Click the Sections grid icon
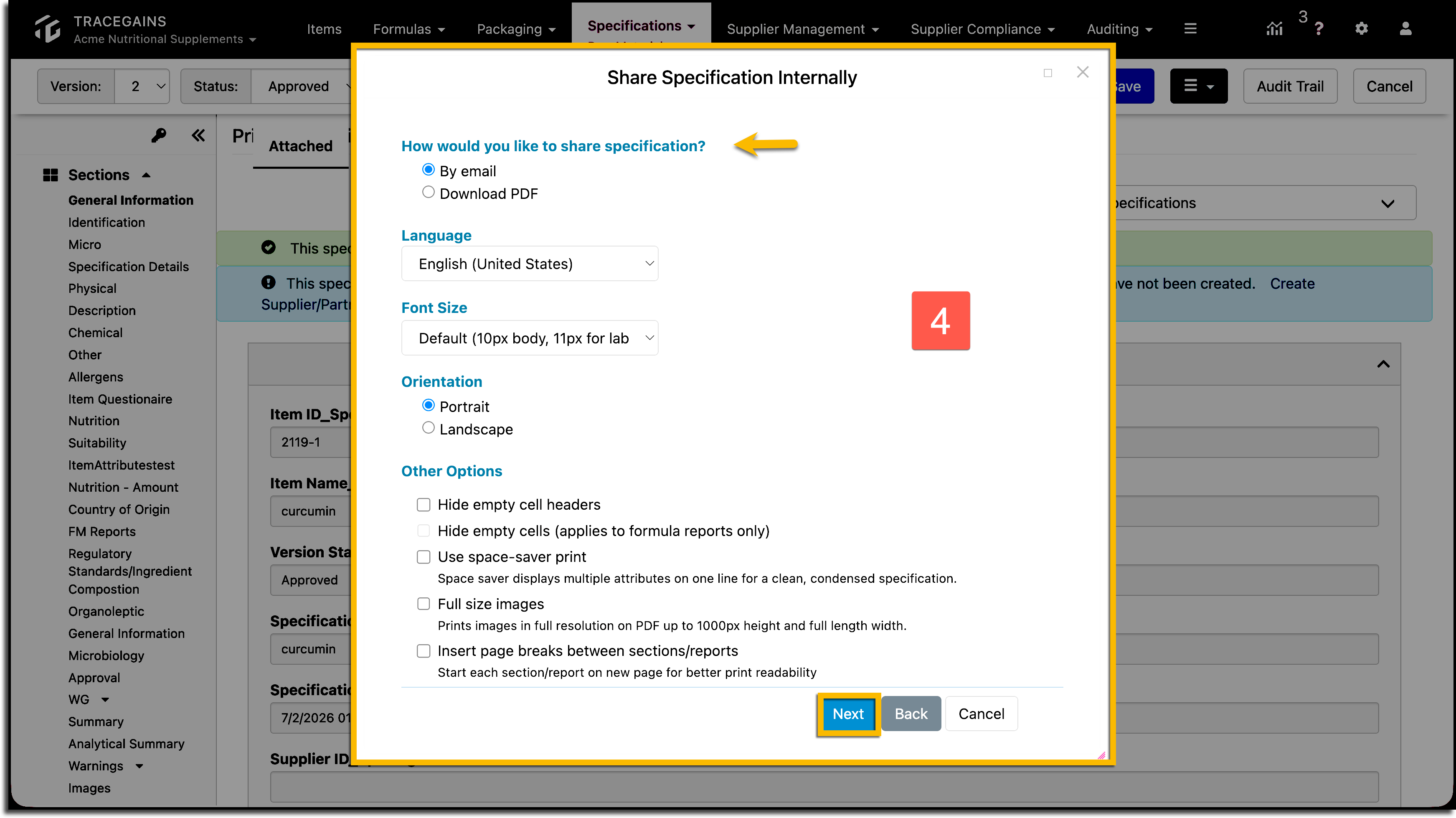 click(50, 175)
